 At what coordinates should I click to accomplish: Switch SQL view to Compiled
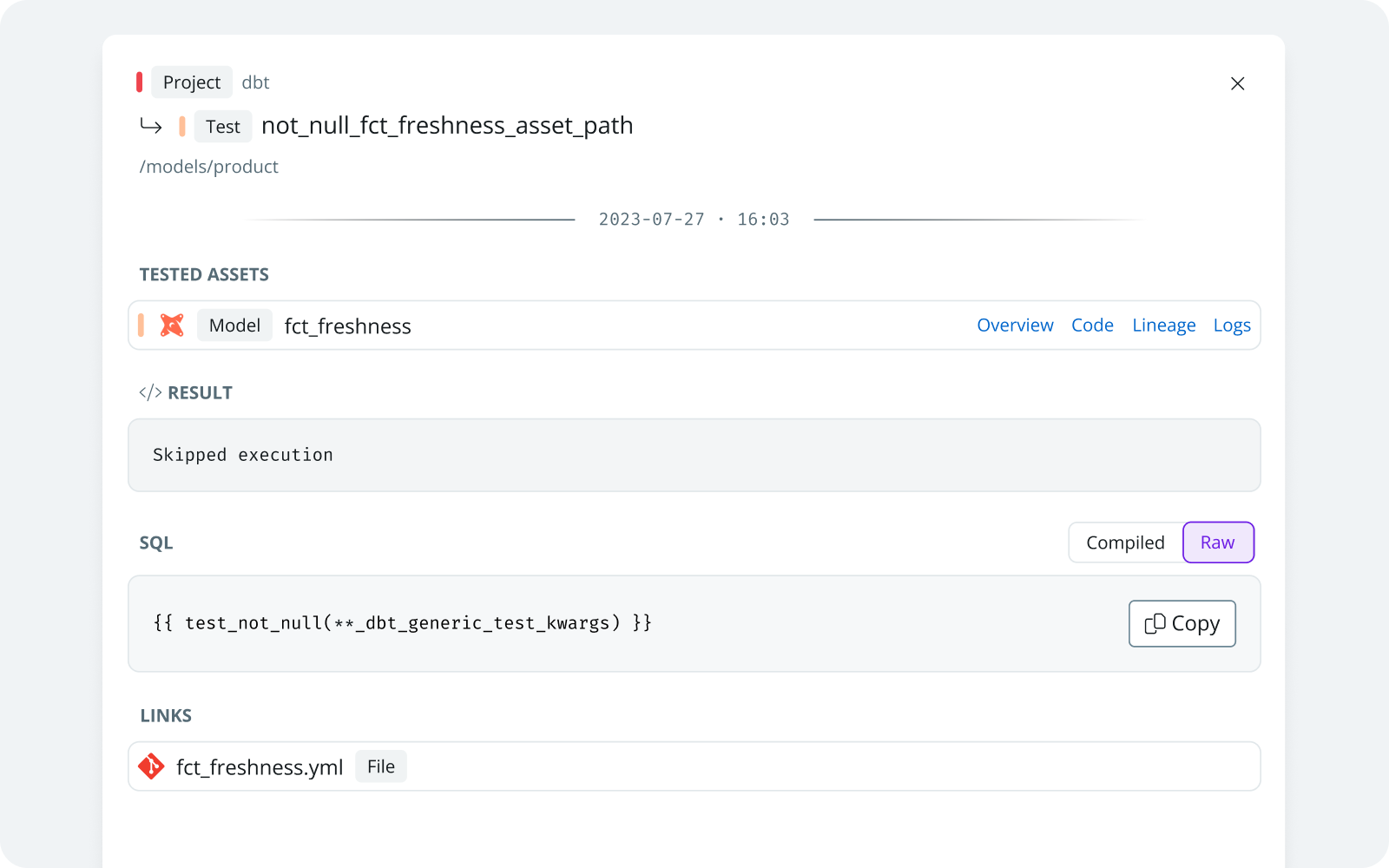1125,542
